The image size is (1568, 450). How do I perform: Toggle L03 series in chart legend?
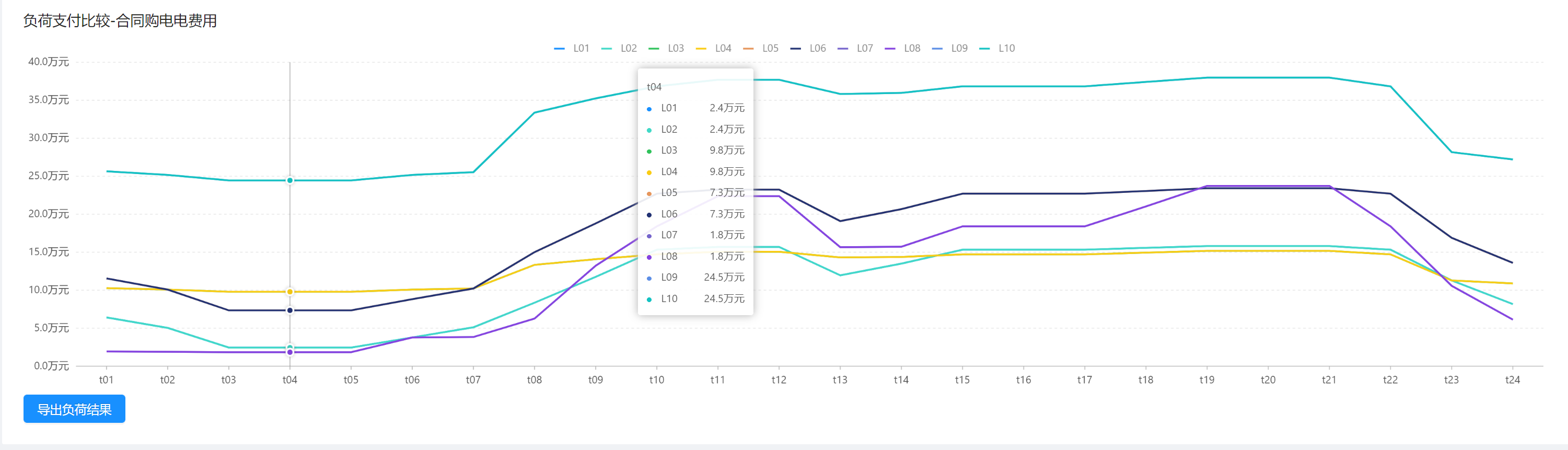click(666, 48)
